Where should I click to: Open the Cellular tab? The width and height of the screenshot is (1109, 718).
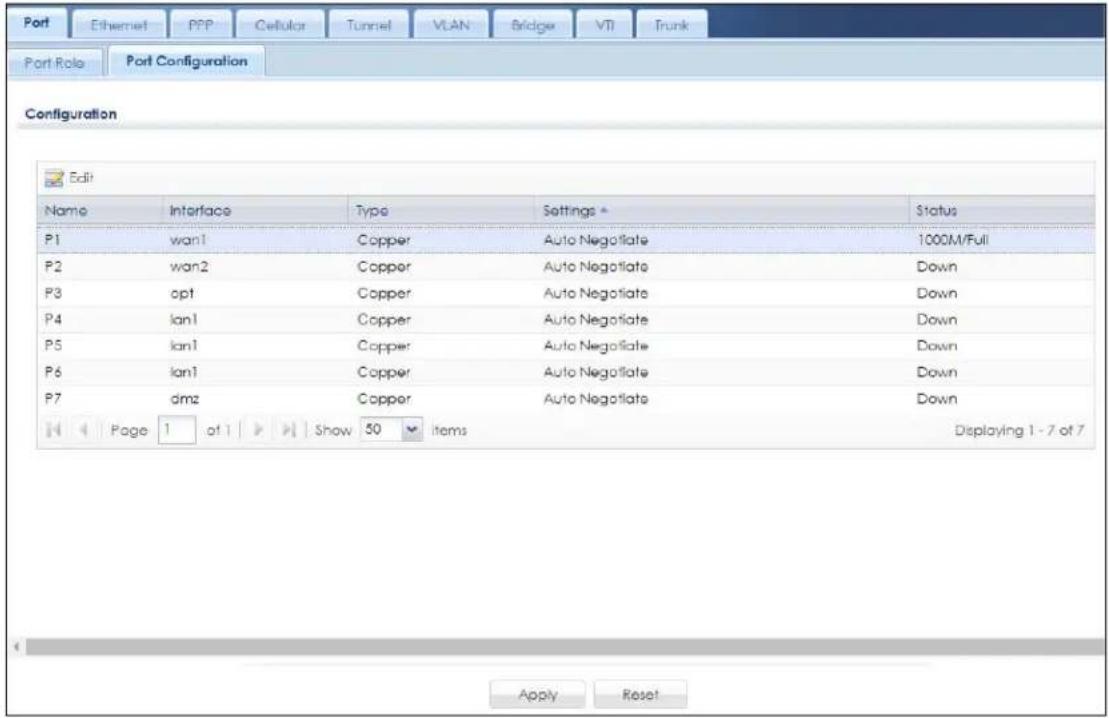pos(280,25)
